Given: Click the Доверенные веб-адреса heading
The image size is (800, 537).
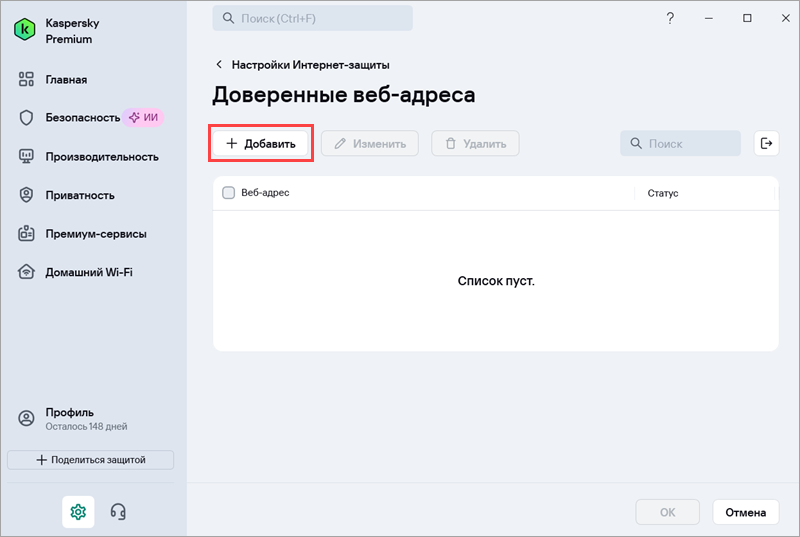Looking at the screenshot, I should [344, 95].
